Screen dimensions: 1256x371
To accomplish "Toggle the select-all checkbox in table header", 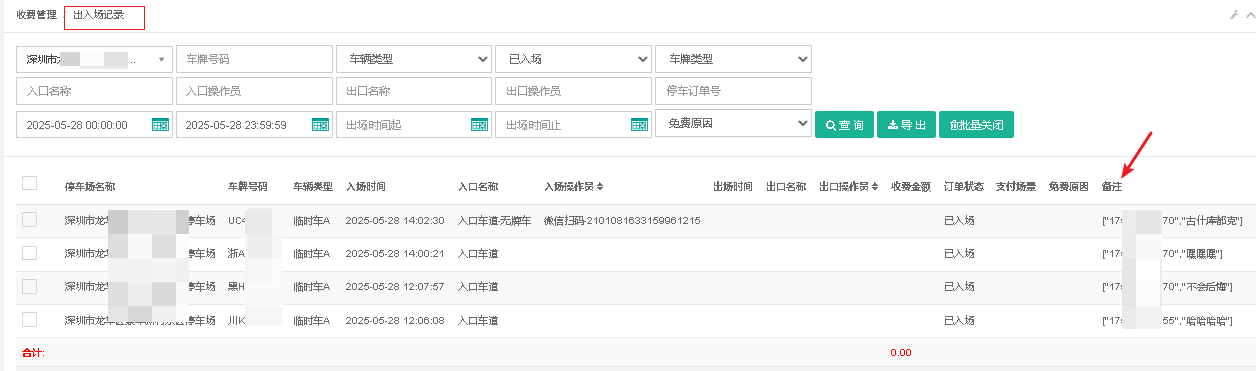I will coord(29,183).
